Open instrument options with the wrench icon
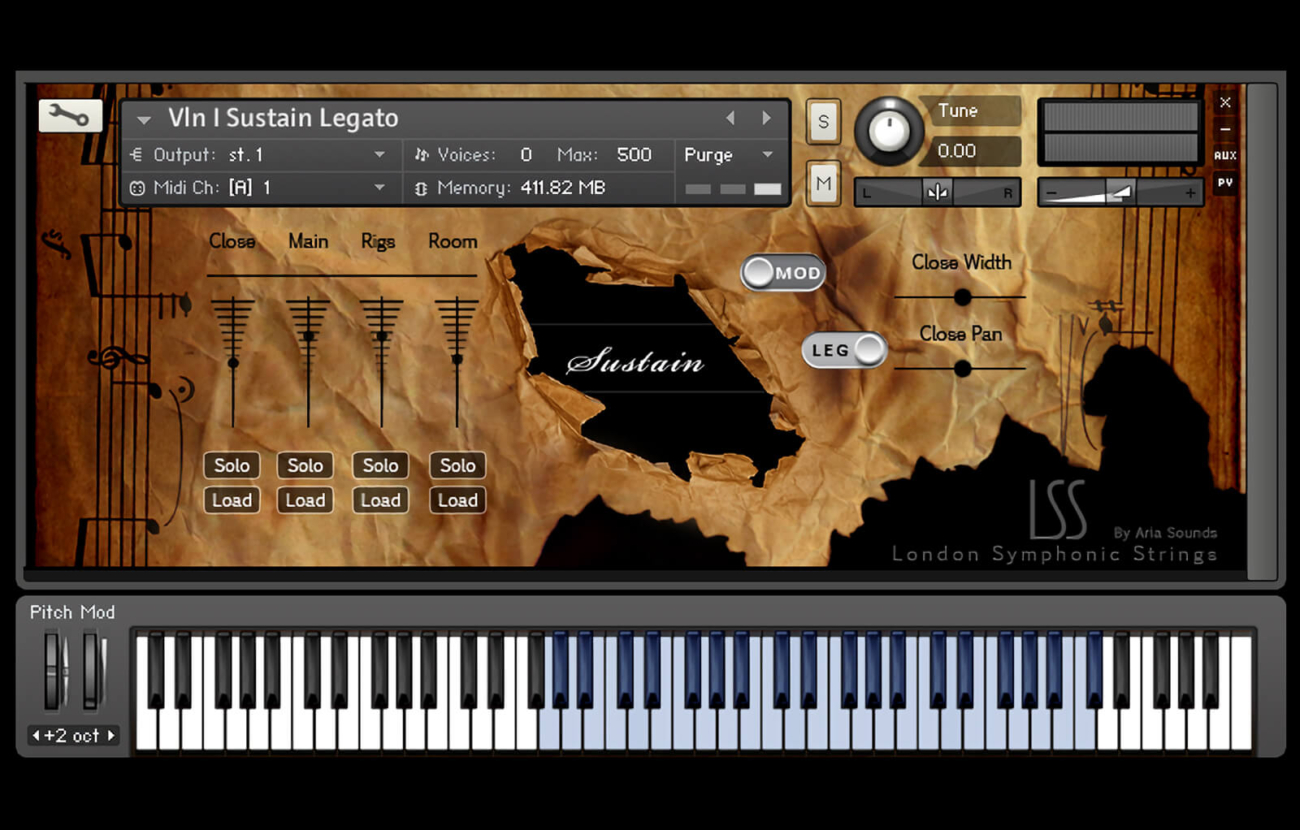The width and height of the screenshot is (1300, 830). pos(70,116)
